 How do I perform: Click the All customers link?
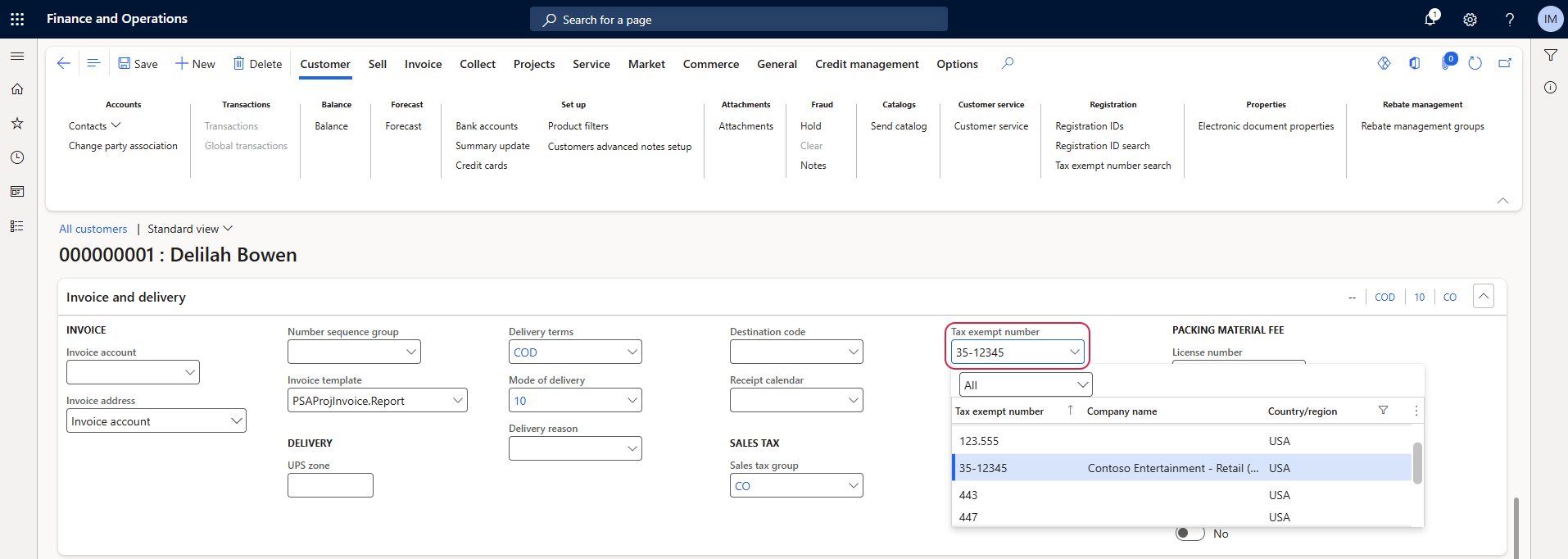click(93, 229)
